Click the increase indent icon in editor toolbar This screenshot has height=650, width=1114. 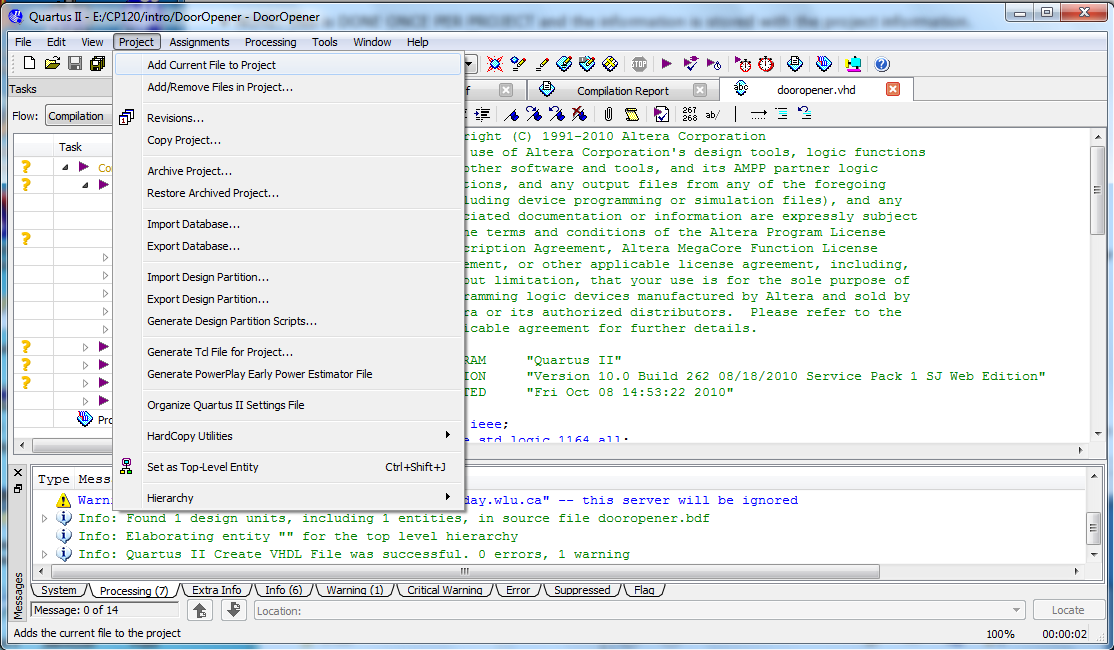(482, 114)
